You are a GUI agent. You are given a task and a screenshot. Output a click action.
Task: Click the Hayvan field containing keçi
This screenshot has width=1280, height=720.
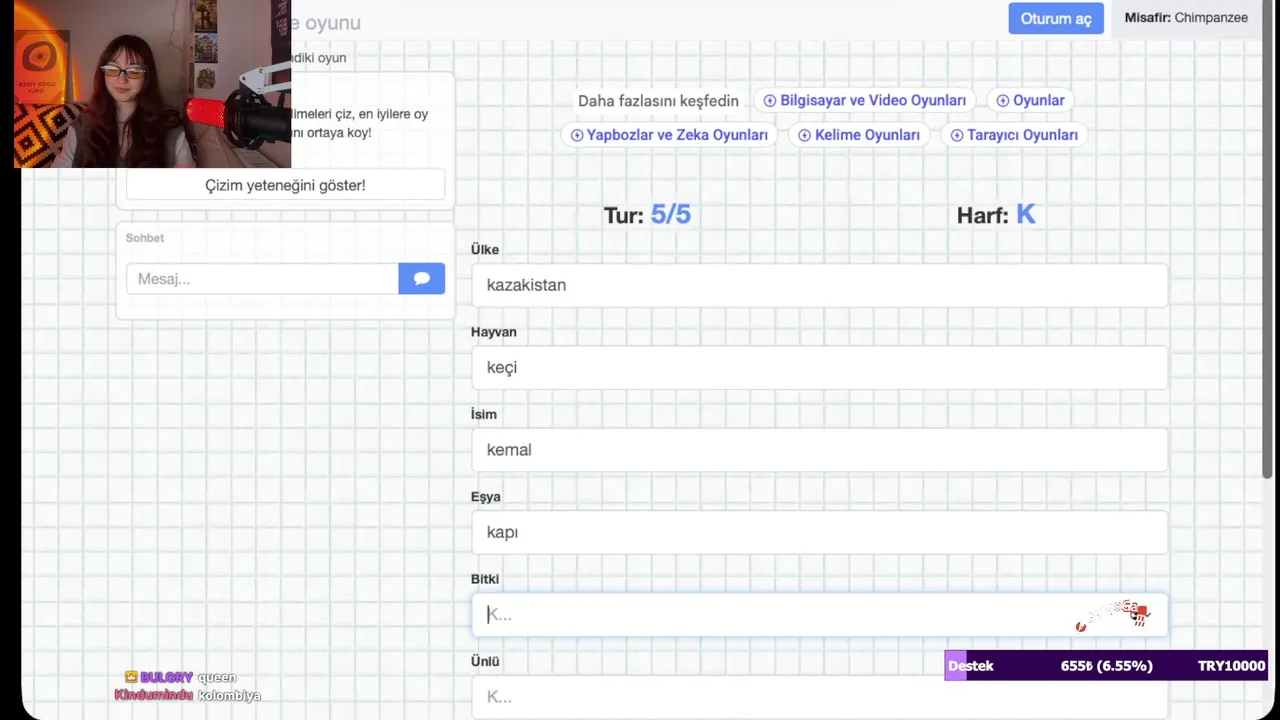tap(819, 367)
